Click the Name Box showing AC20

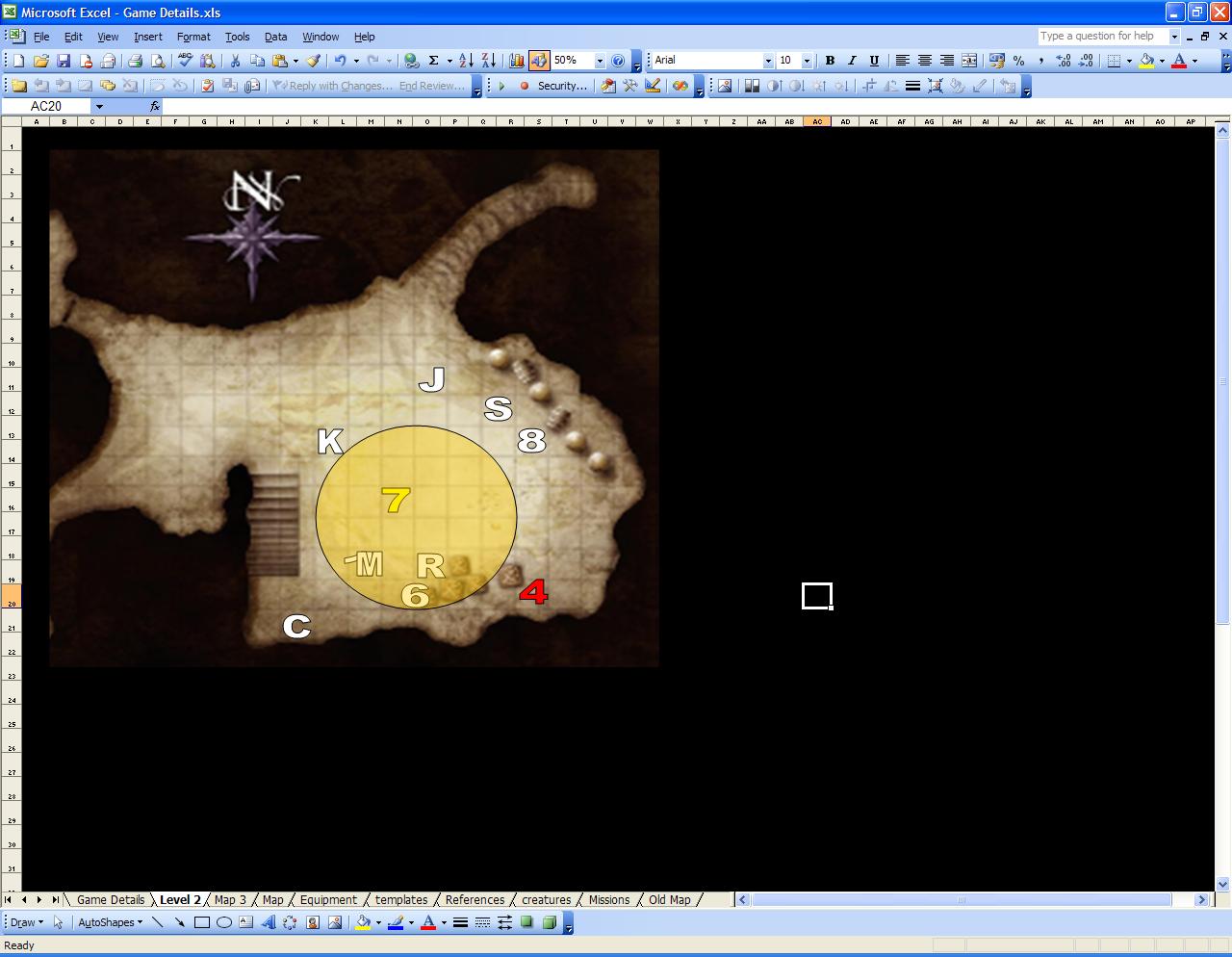click(46, 106)
